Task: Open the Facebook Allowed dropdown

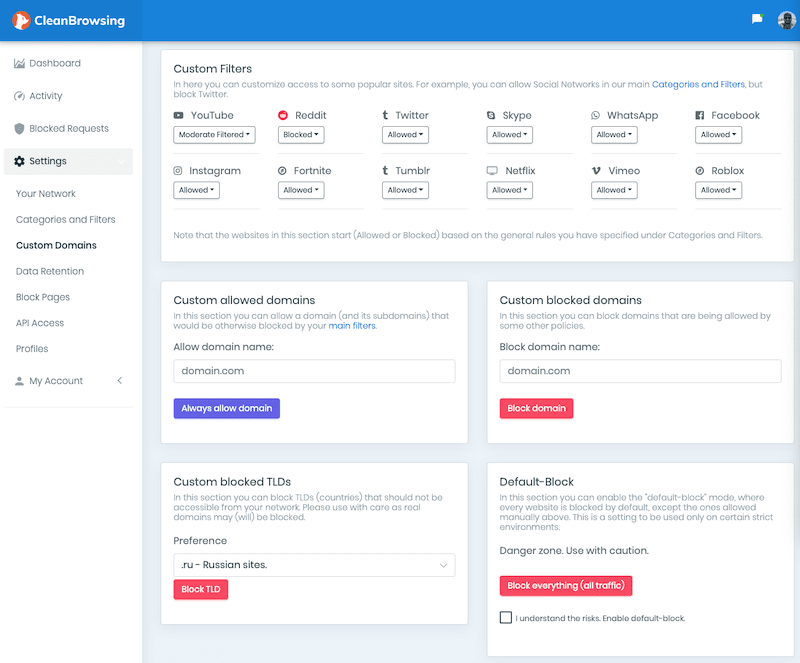Action: coord(718,135)
